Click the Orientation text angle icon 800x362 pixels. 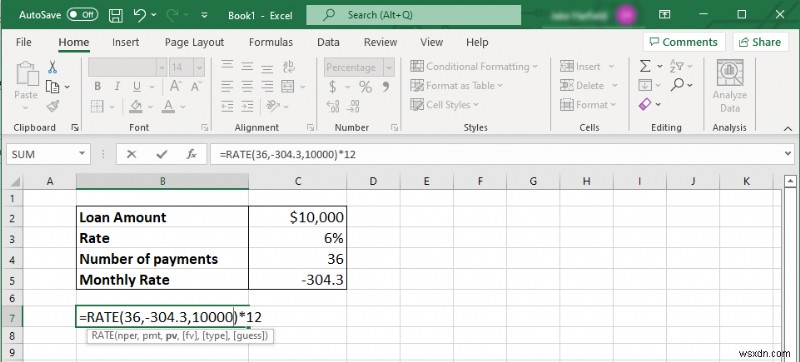coord(273,106)
